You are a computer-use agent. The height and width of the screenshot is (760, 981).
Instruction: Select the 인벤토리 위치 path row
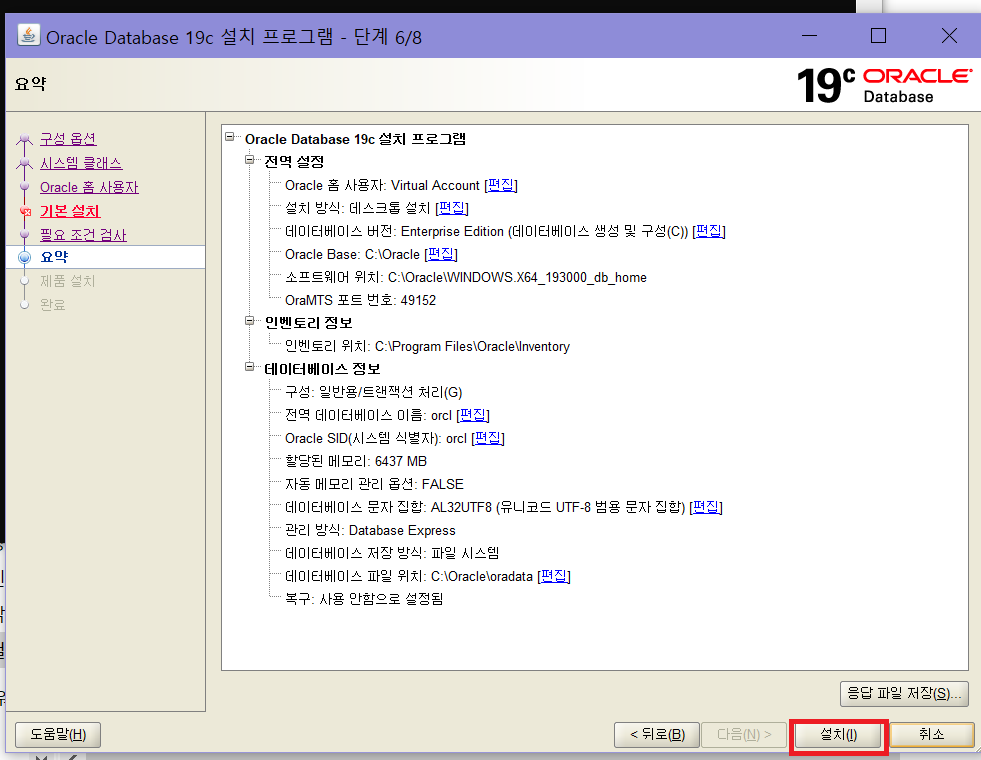click(x=427, y=347)
